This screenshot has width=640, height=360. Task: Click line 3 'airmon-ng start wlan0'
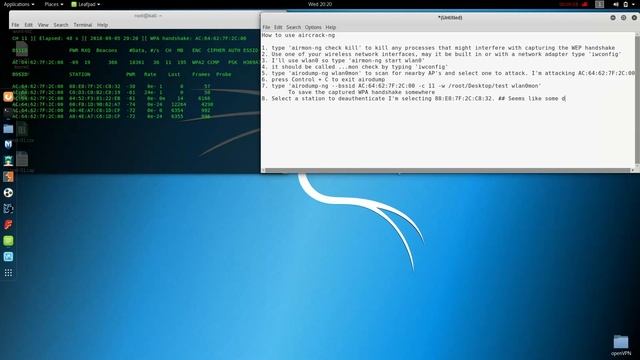tap(343, 60)
